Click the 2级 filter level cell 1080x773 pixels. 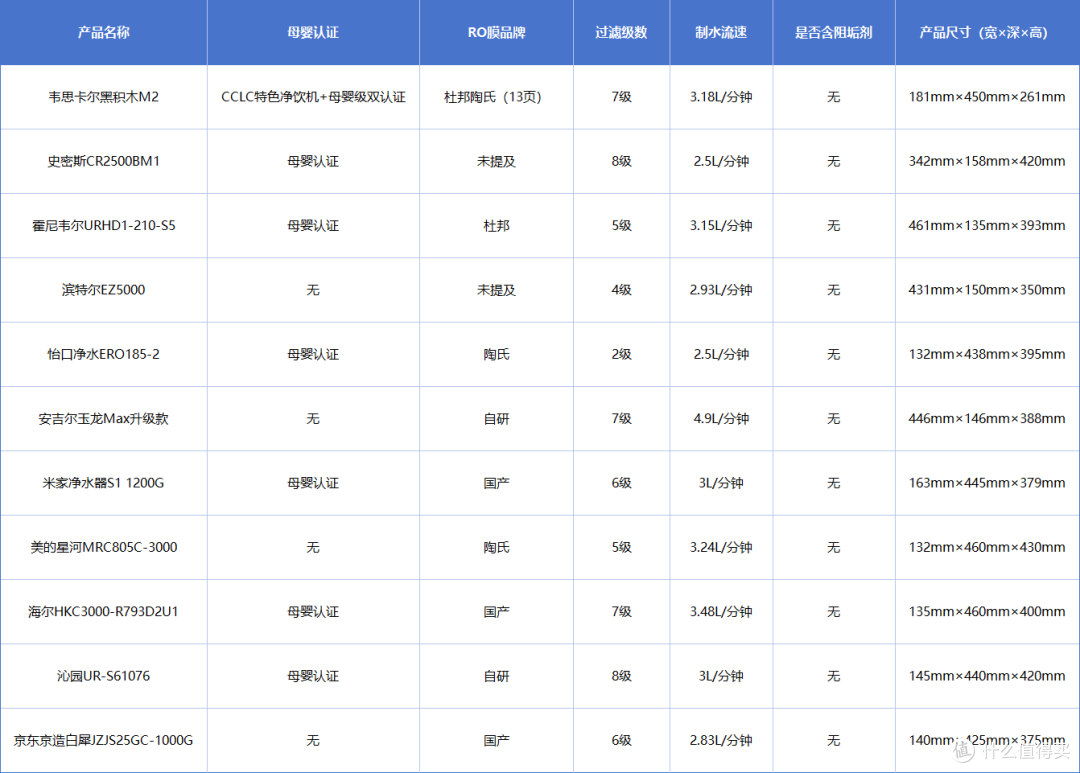[x=621, y=354]
